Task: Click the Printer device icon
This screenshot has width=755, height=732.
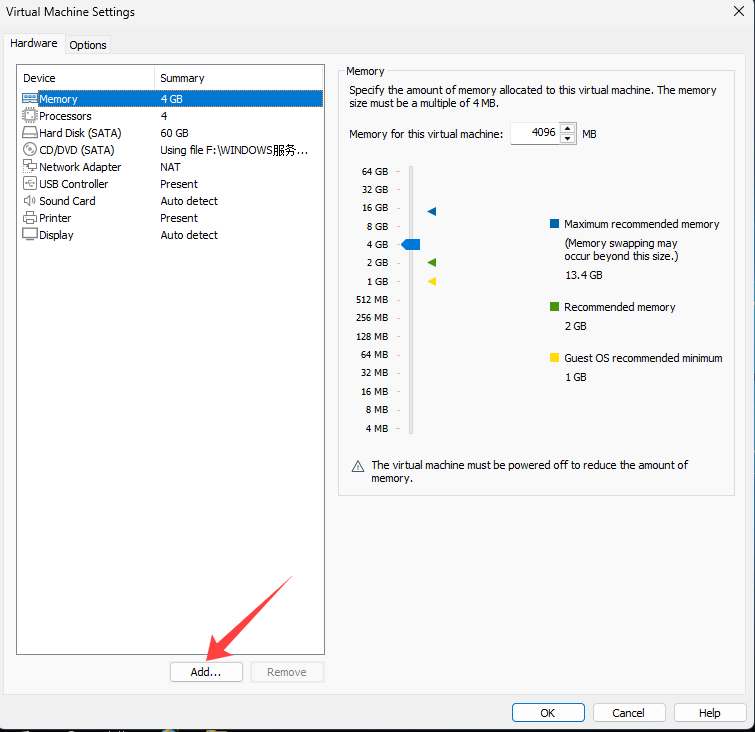Action: [x=30, y=218]
